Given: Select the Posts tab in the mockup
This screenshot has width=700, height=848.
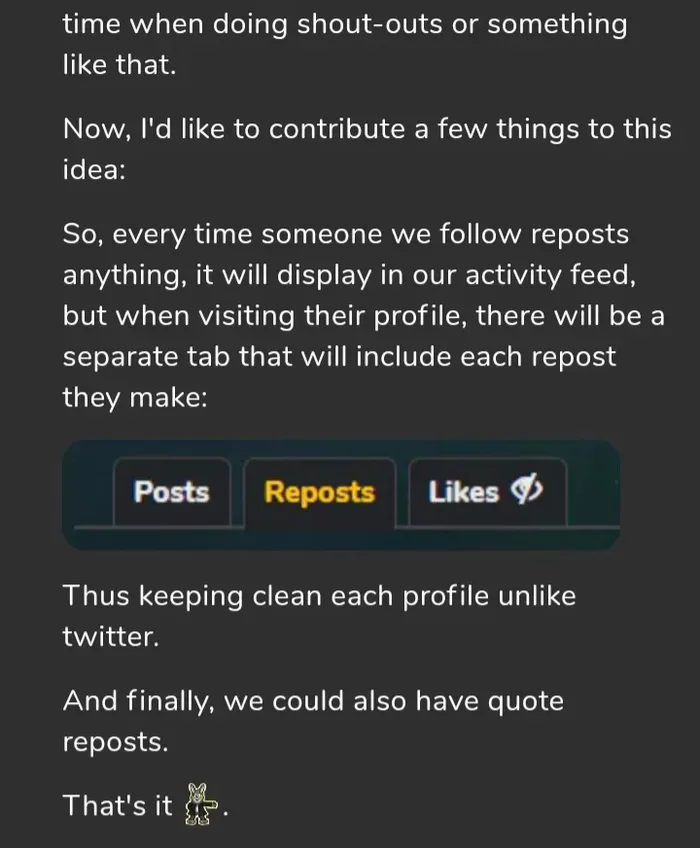Looking at the screenshot, I should tap(171, 492).
